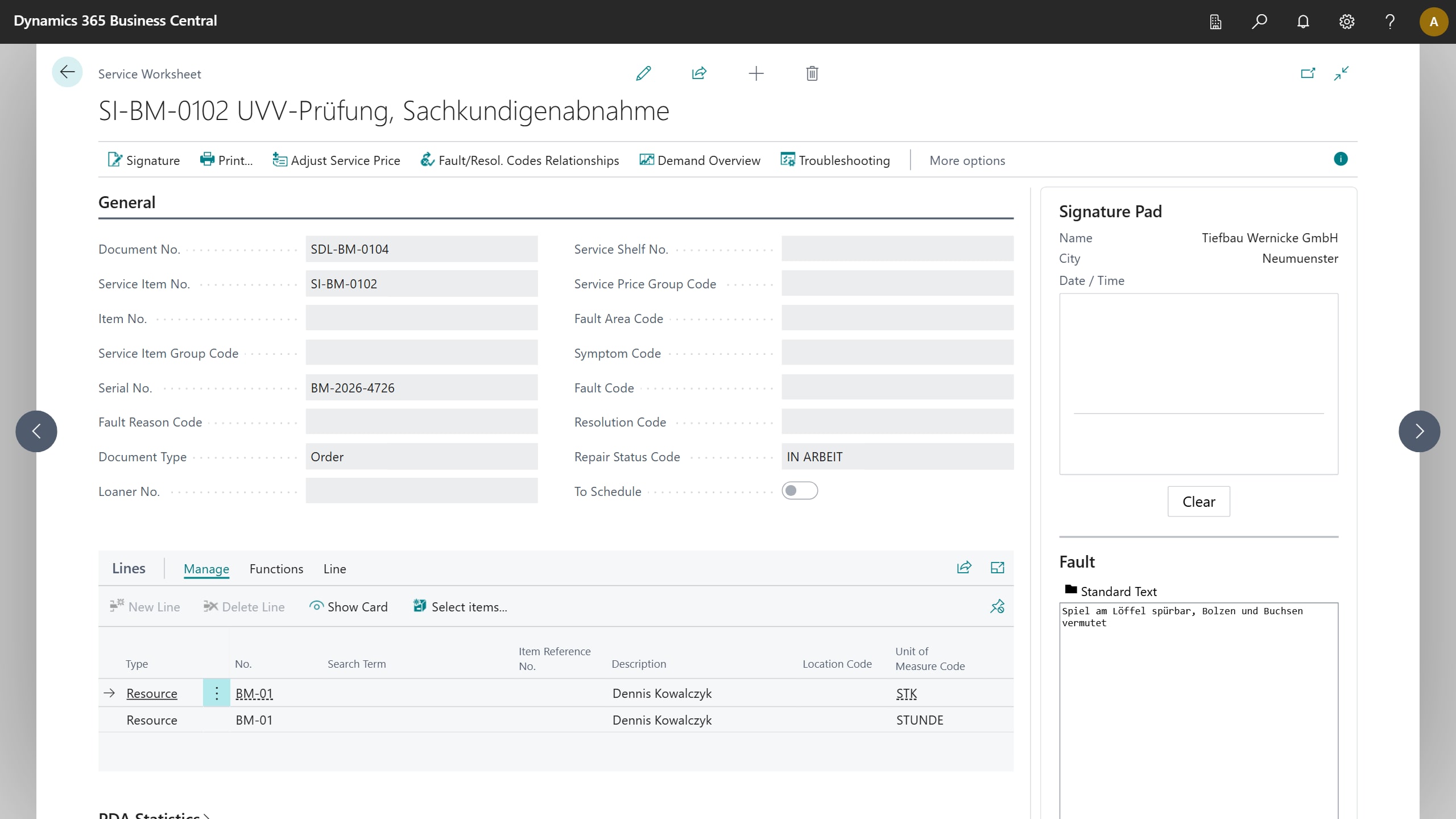Click the Document No. field
Viewport: 1456px width, 819px height.
[421, 249]
